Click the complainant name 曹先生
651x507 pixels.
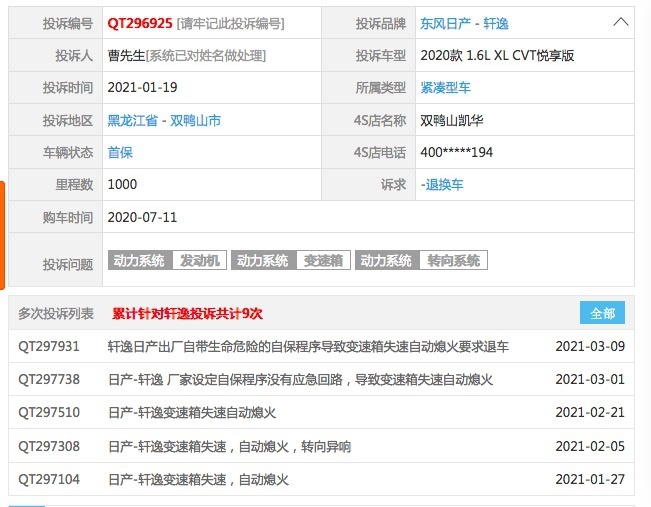(126, 55)
